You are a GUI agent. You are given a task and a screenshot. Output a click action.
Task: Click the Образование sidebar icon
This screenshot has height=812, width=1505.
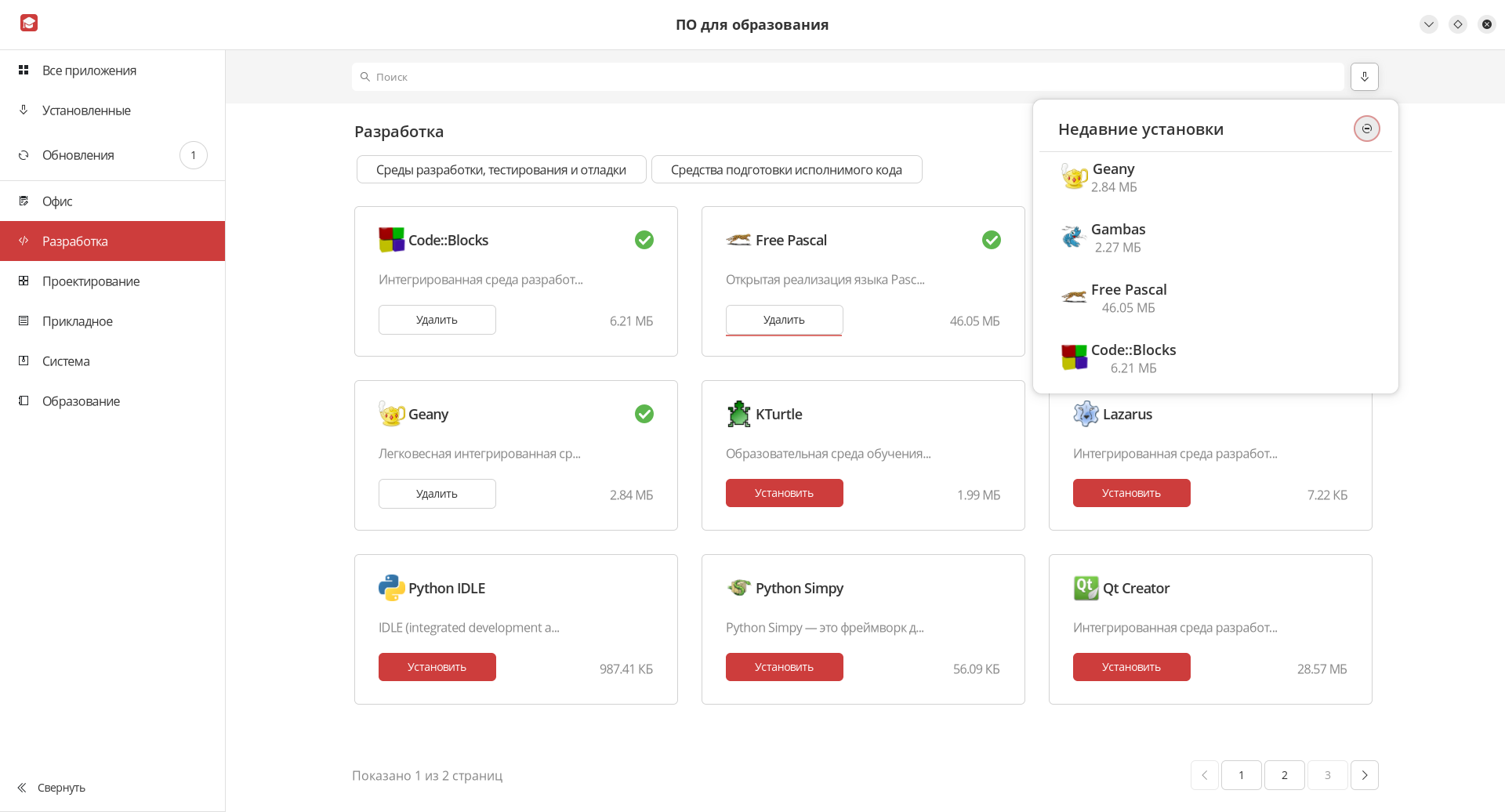tap(24, 401)
